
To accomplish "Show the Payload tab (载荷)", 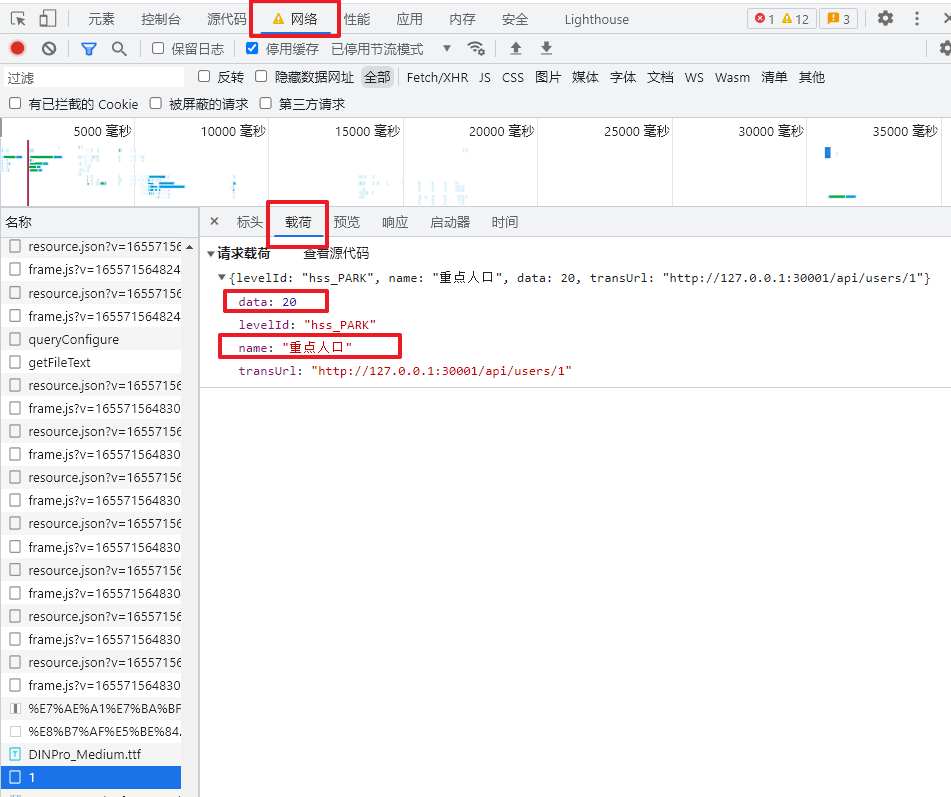I will pos(298,222).
